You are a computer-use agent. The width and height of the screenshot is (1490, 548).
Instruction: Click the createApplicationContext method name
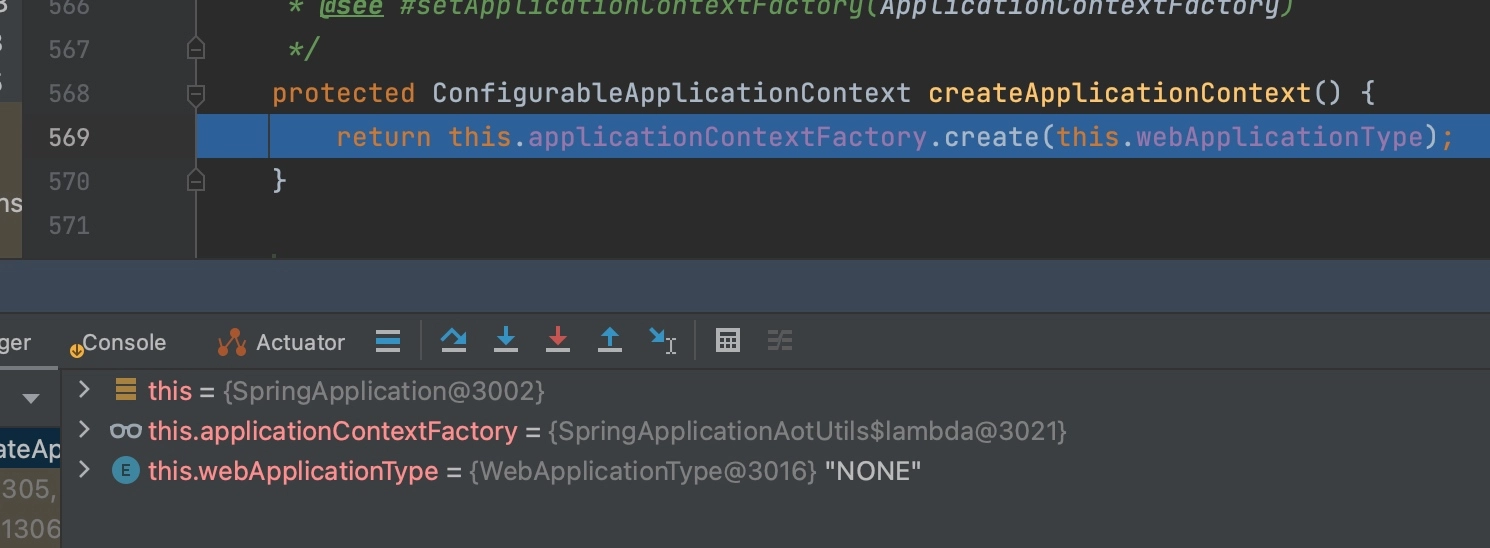pyautogui.click(x=1120, y=94)
